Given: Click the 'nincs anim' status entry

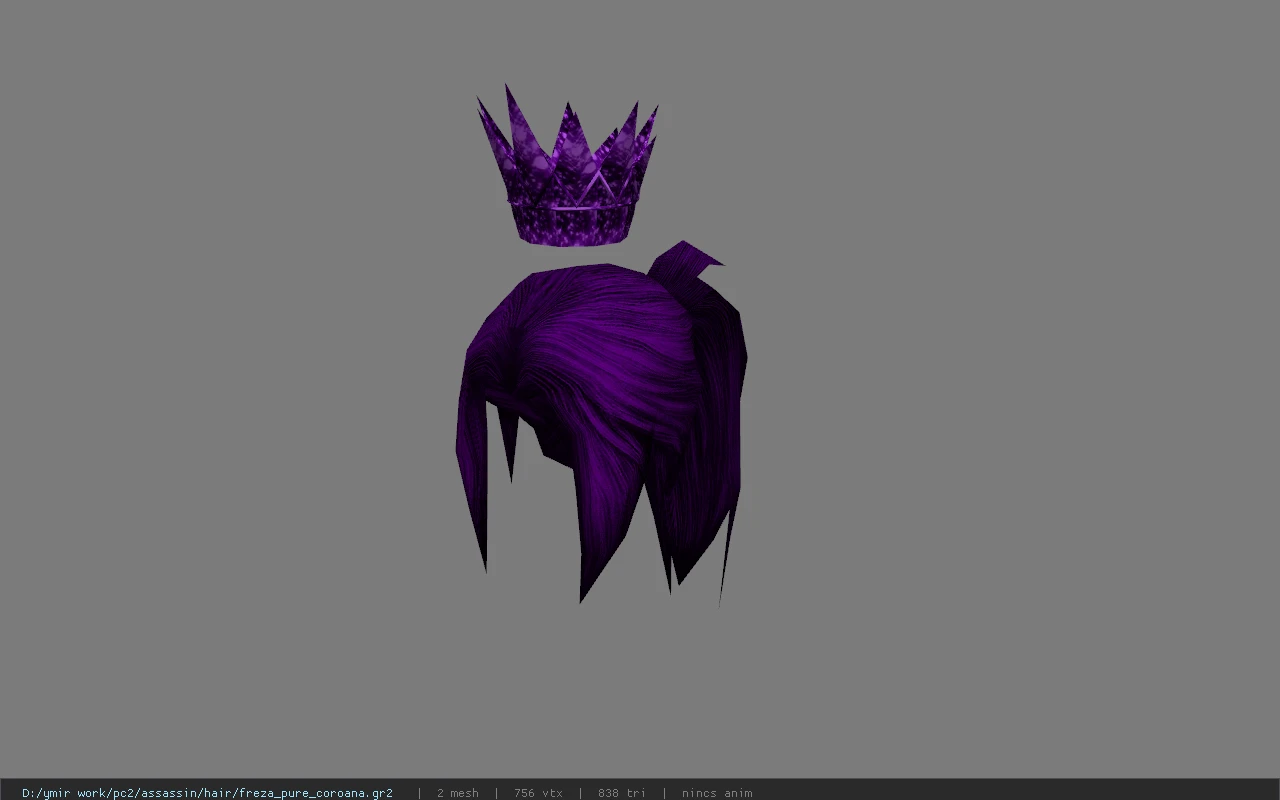Looking at the screenshot, I should coord(717,793).
